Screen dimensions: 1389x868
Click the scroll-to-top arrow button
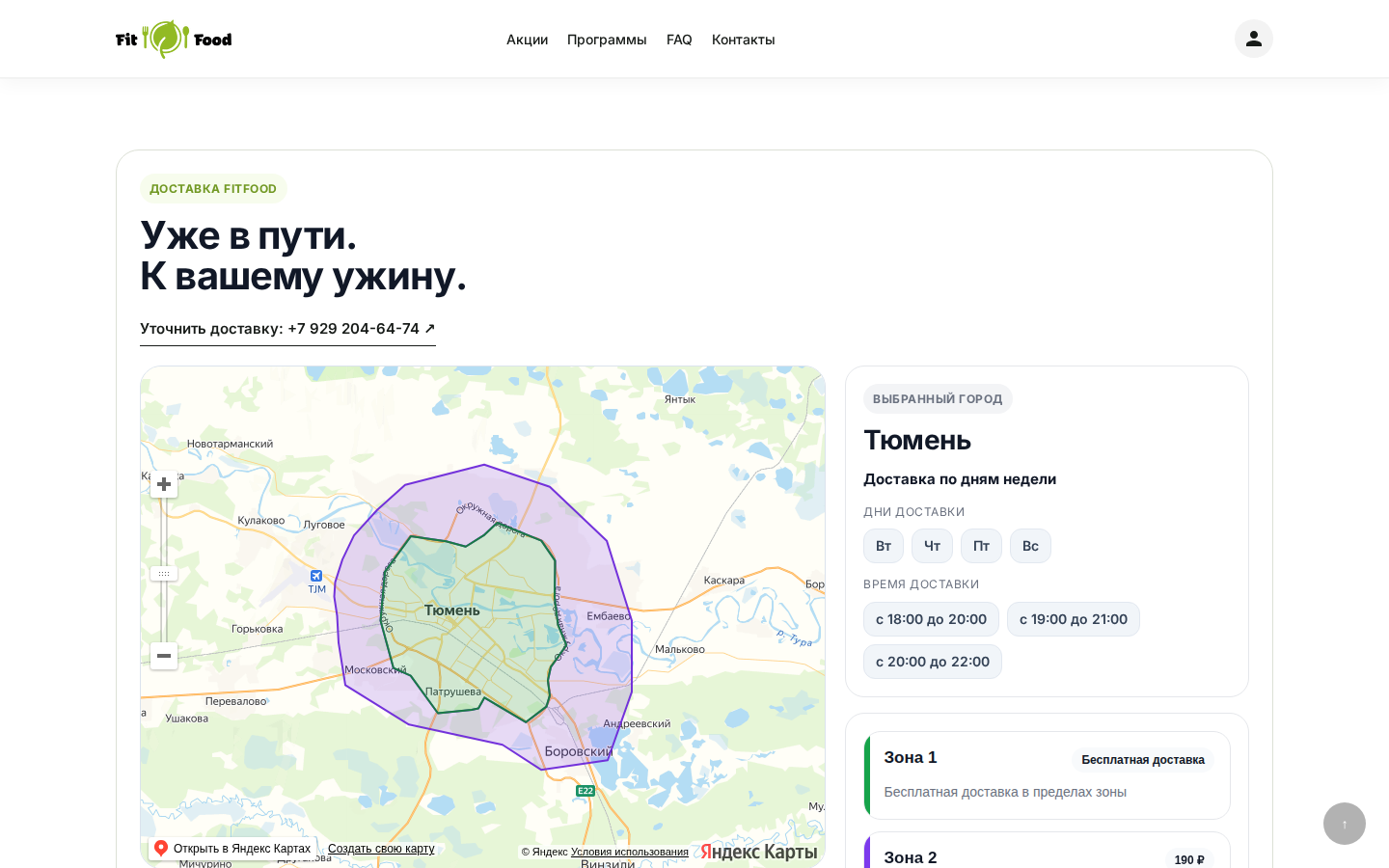[x=1345, y=824]
